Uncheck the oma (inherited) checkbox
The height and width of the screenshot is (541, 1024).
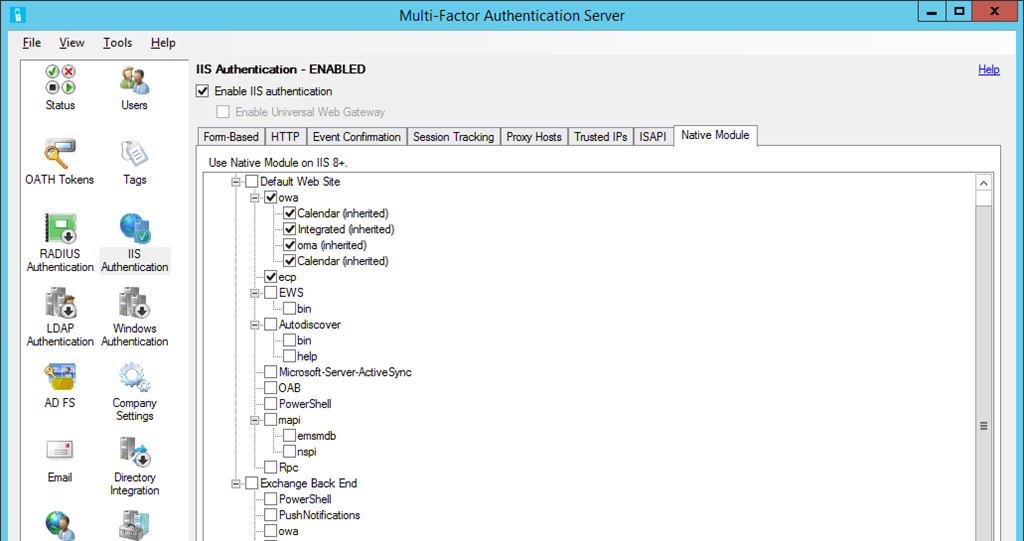click(289, 245)
